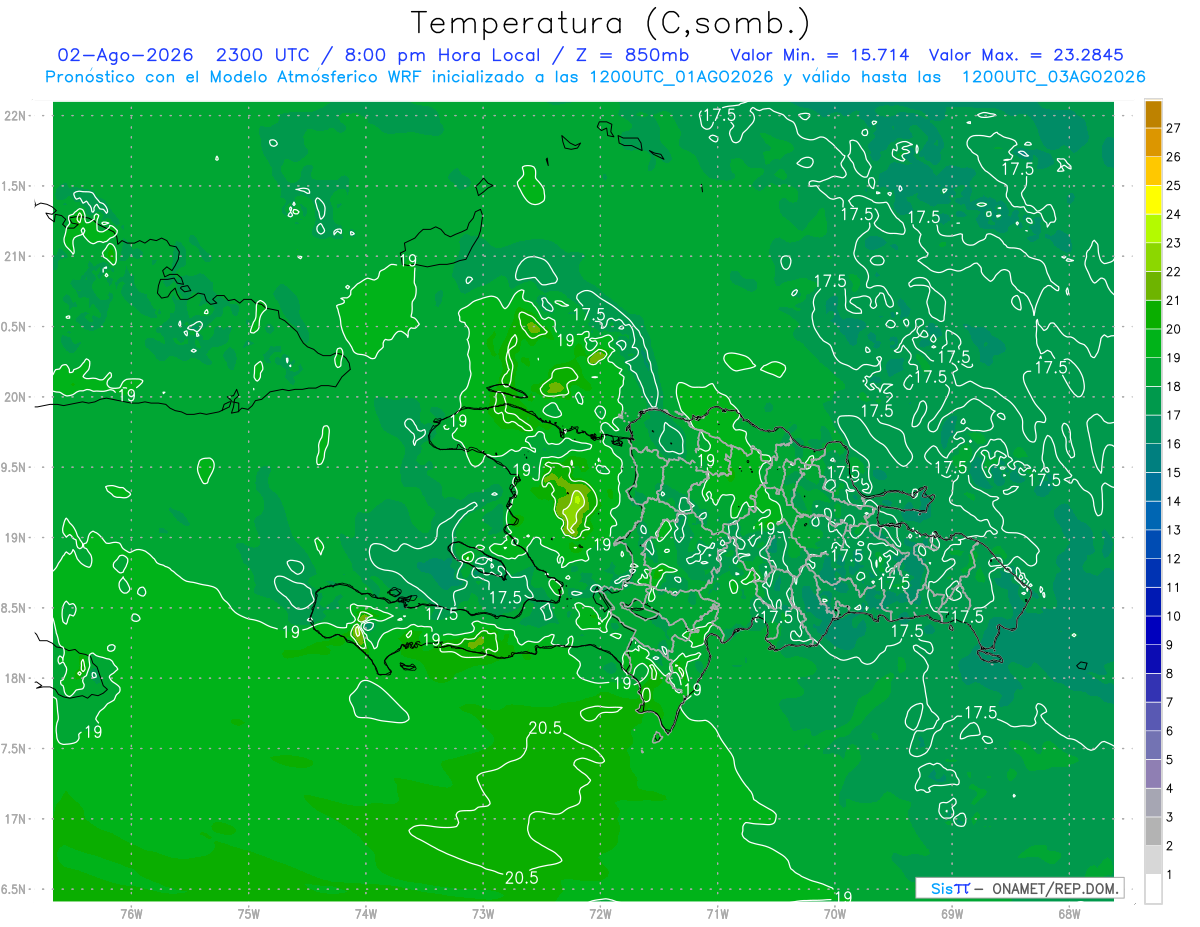Click the "ONAMET/REP.DOM." credit label
Image resolution: width=1200 pixels, height=927 pixels.
1056,888
